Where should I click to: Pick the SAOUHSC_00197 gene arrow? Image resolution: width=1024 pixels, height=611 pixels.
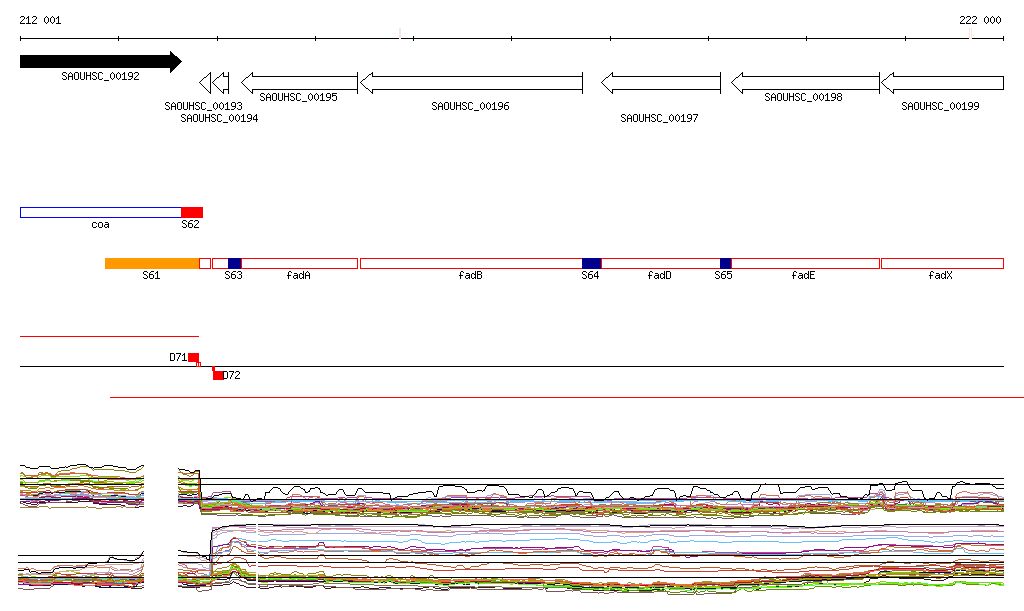click(x=660, y=83)
